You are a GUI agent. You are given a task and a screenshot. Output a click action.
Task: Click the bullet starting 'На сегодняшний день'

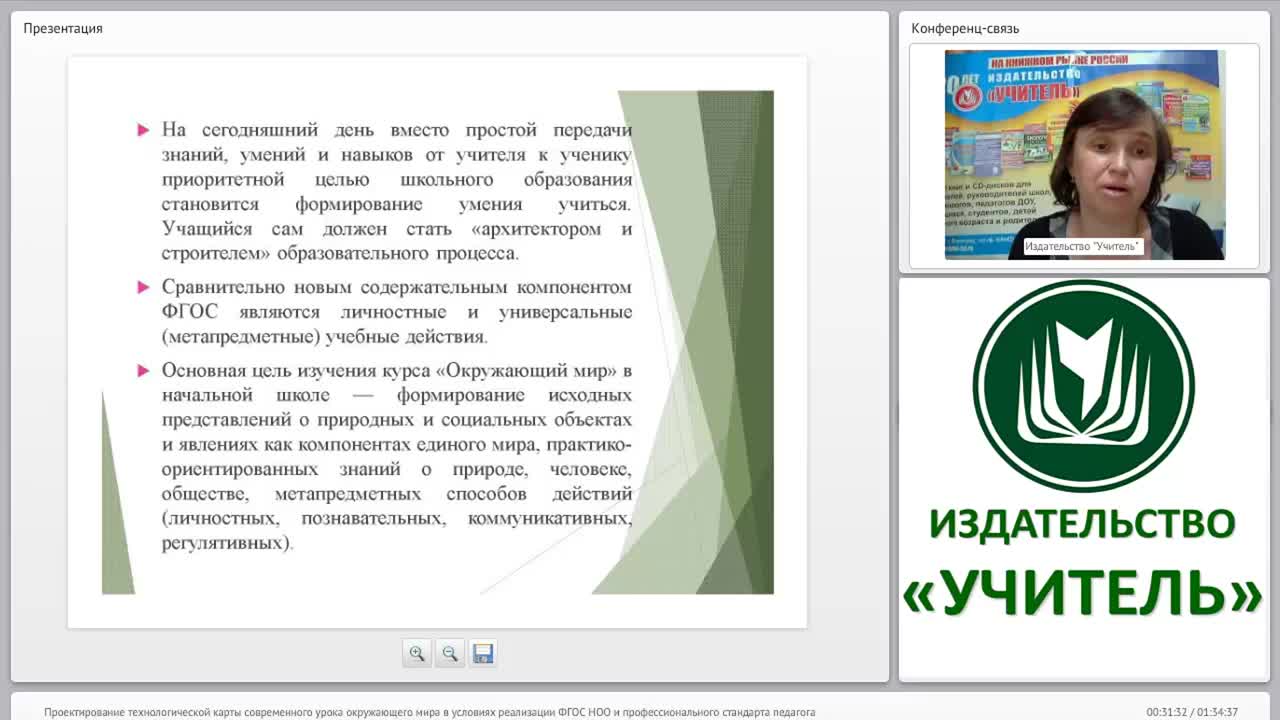pos(397,192)
